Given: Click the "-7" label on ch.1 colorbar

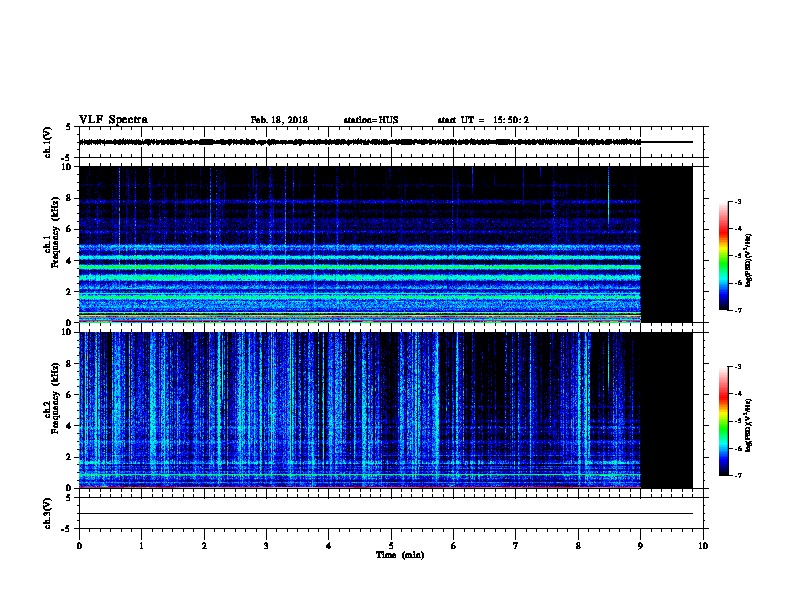Looking at the screenshot, I should (738, 311).
